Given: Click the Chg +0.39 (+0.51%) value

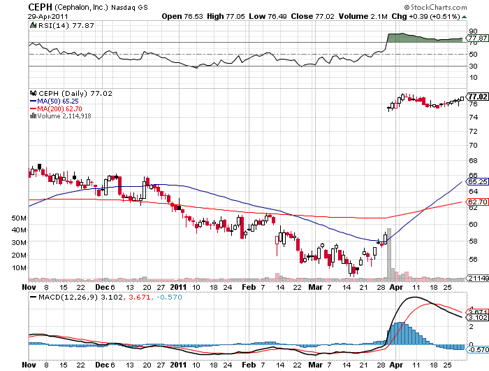Looking at the screenshot, I should (426, 16).
